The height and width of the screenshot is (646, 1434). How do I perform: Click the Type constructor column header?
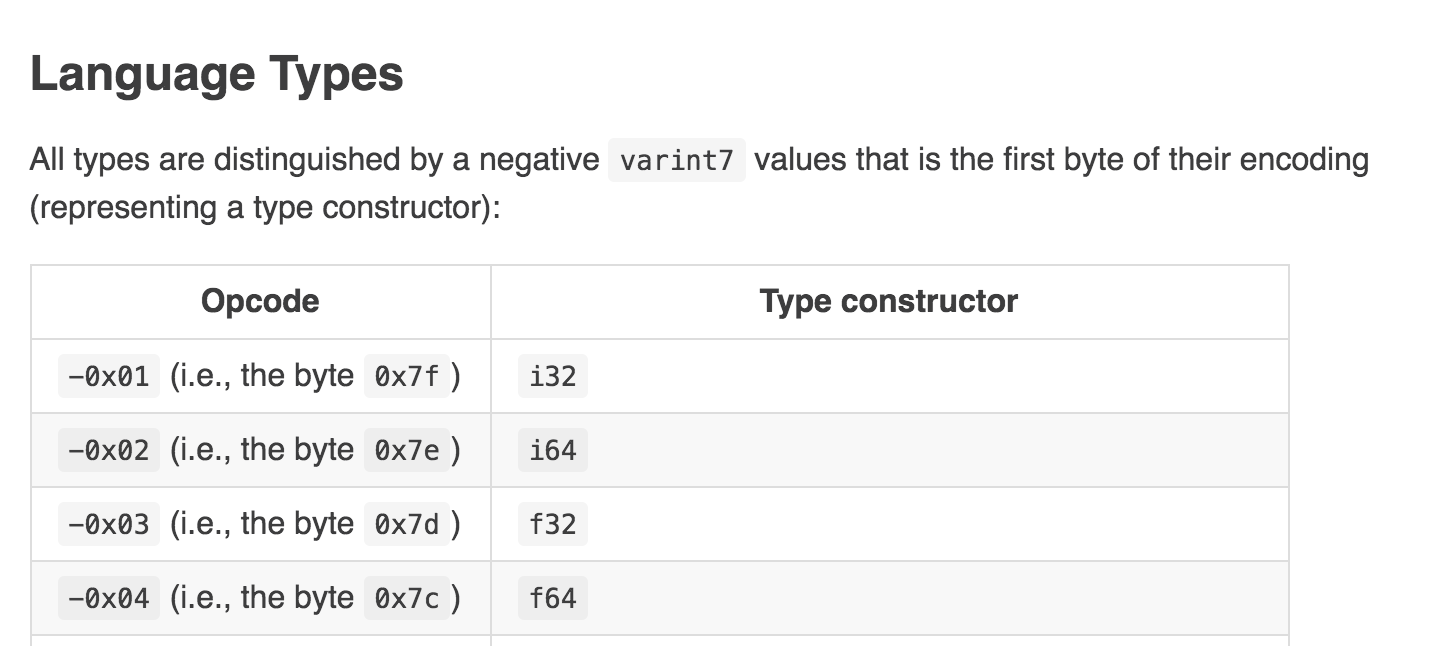pos(889,301)
